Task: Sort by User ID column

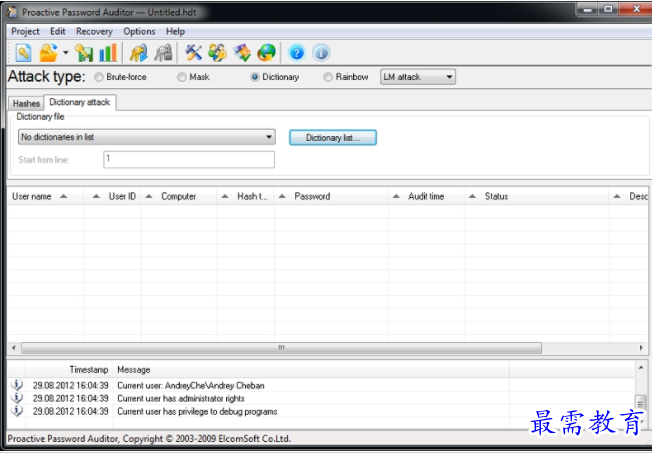Action: (x=112, y=196)
